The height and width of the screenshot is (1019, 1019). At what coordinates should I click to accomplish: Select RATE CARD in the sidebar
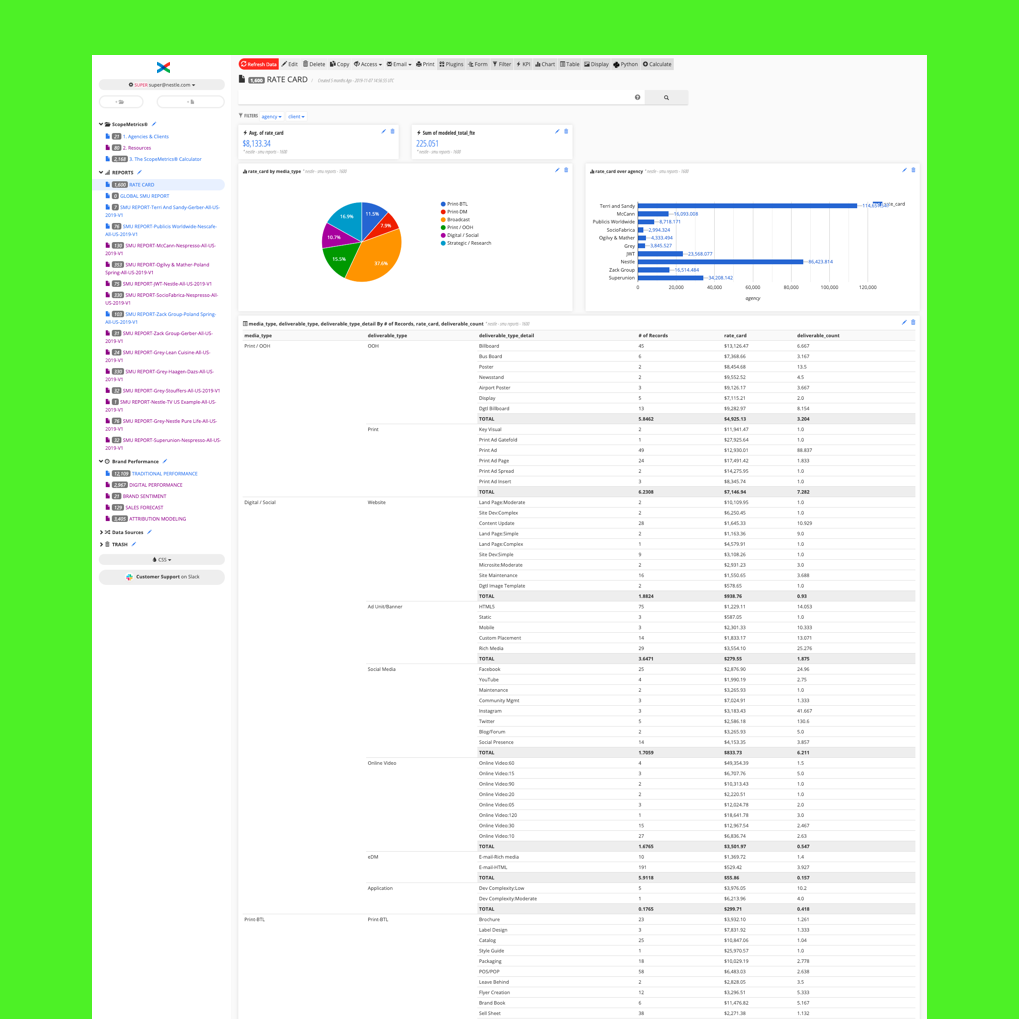point(161,185)
